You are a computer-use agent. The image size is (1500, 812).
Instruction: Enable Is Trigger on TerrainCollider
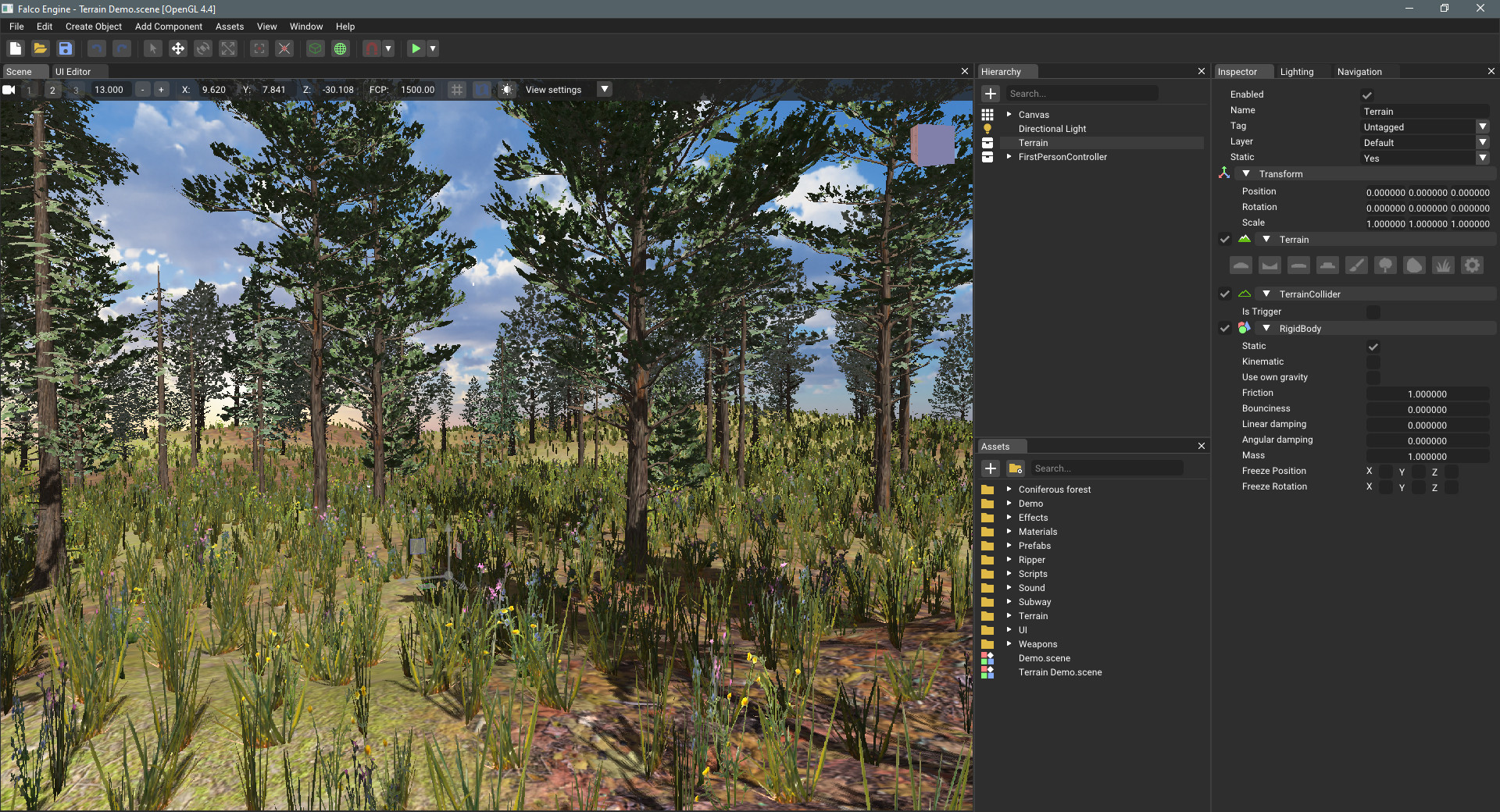(x=1373, y=312)
